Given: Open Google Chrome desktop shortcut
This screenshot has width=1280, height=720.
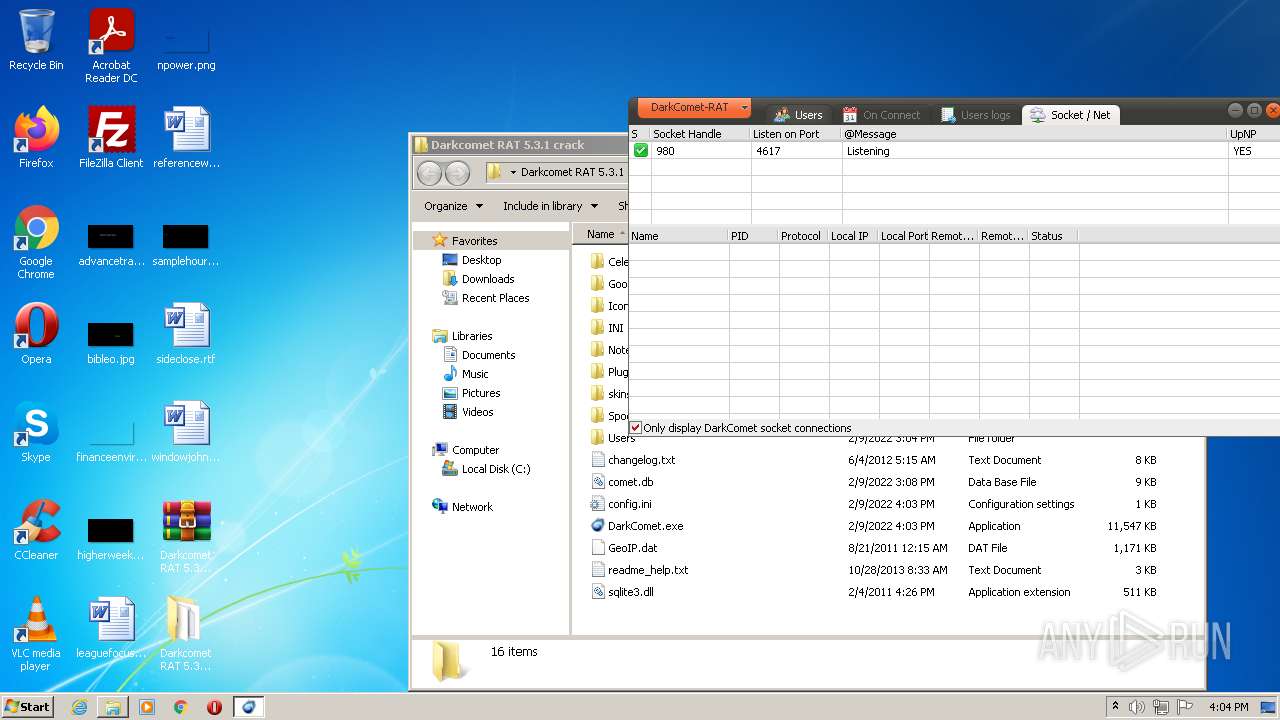Looking at the screenshot, I should [x=36, y=243].
